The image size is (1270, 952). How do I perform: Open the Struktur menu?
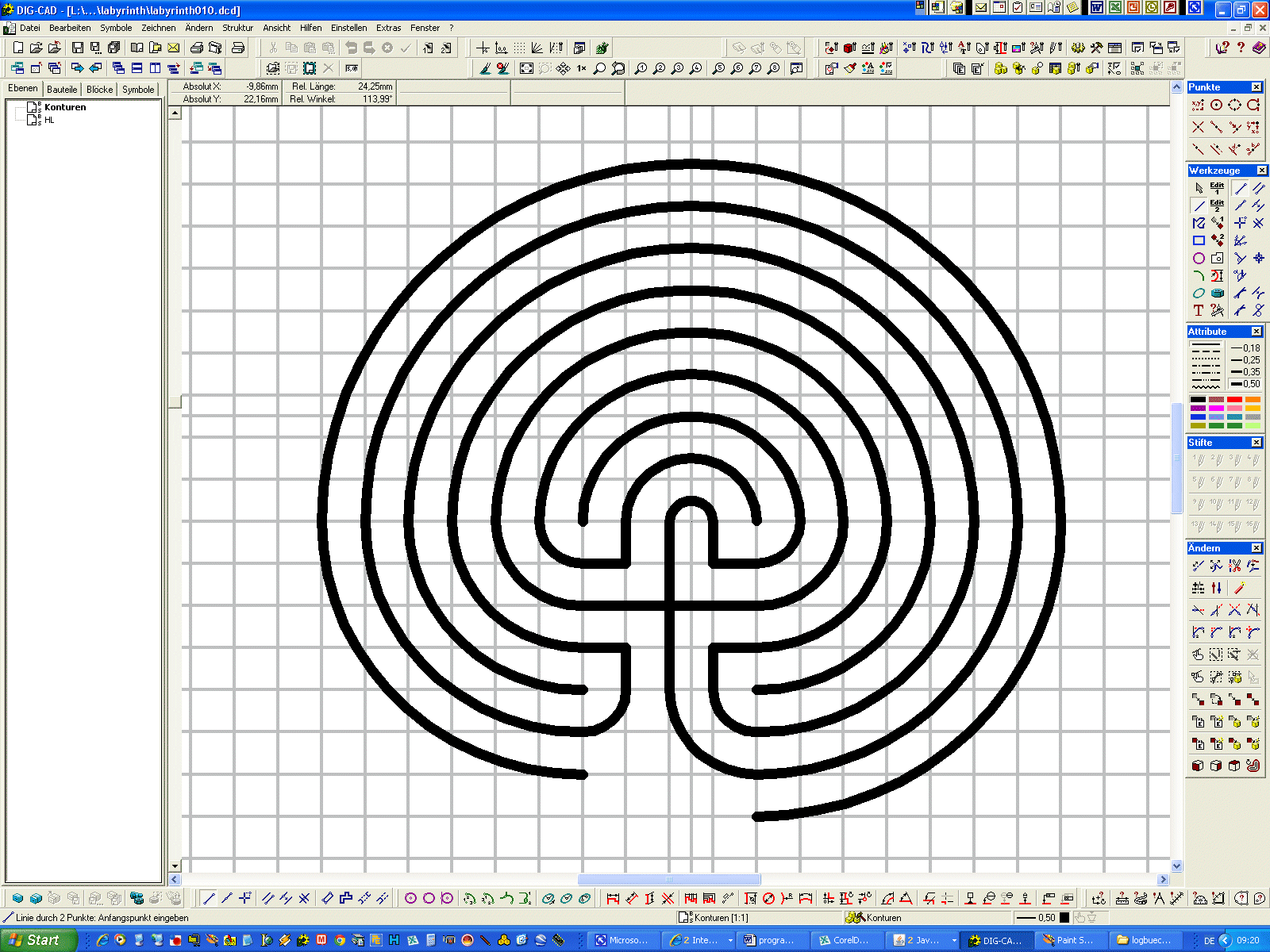237,28
